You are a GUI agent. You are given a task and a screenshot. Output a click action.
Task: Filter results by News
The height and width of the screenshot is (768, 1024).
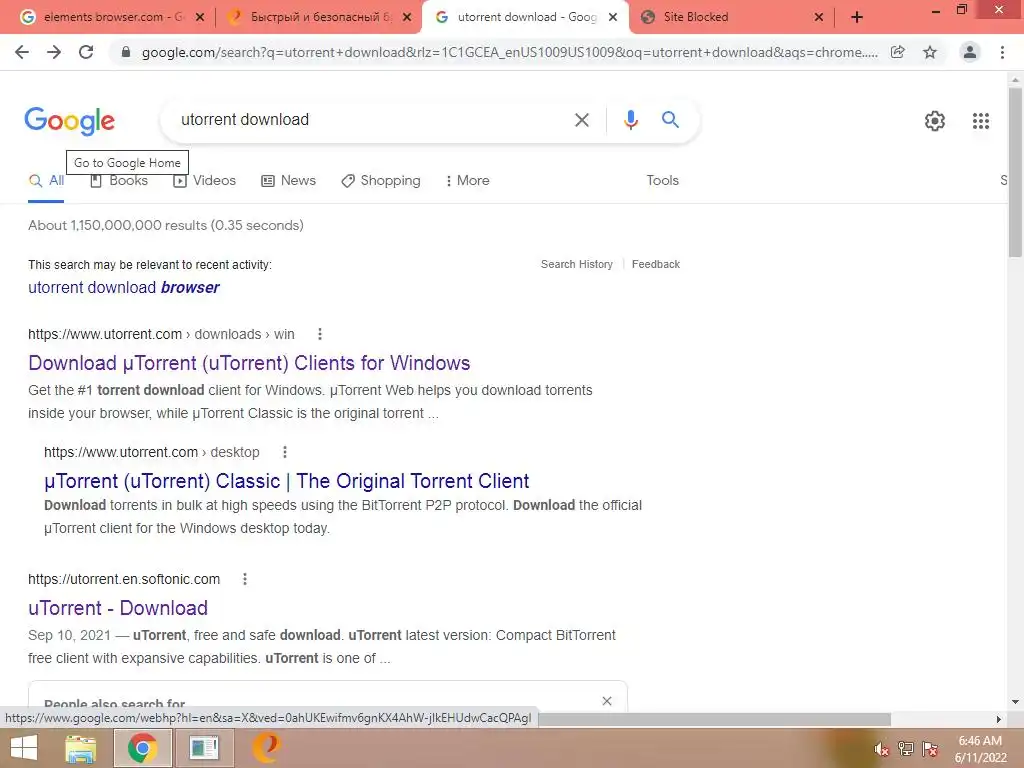tap(289, 181)
